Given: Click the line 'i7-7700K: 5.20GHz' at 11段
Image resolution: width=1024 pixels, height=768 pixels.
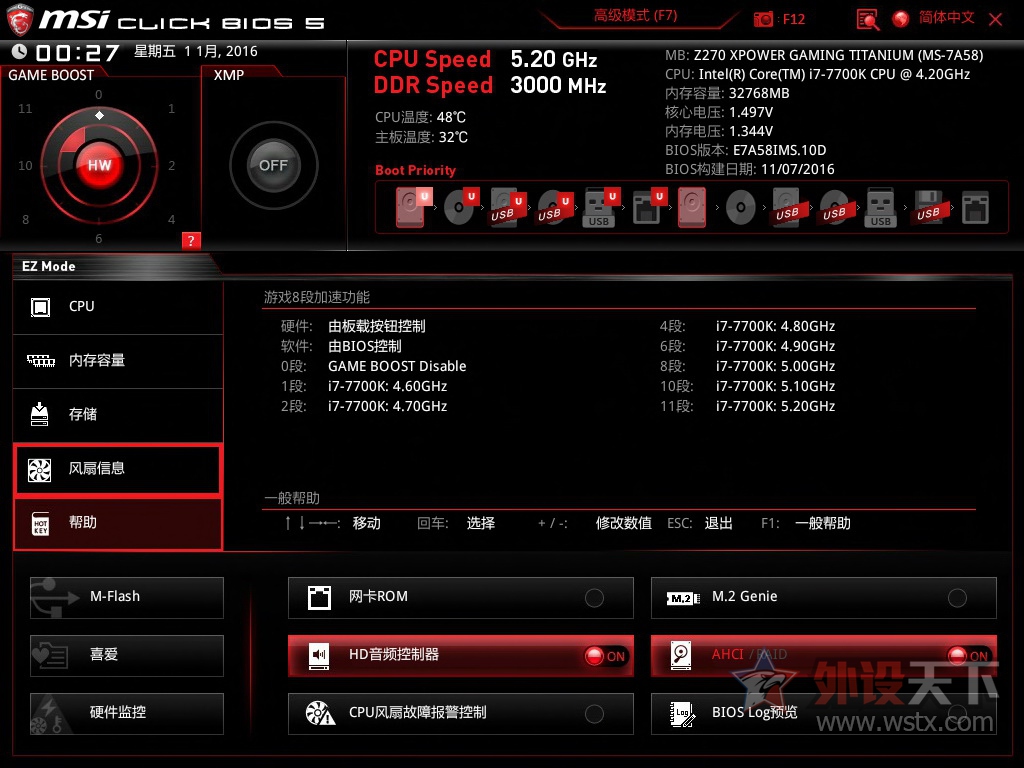Looking at the screenshot, I should tap(775, 406).
